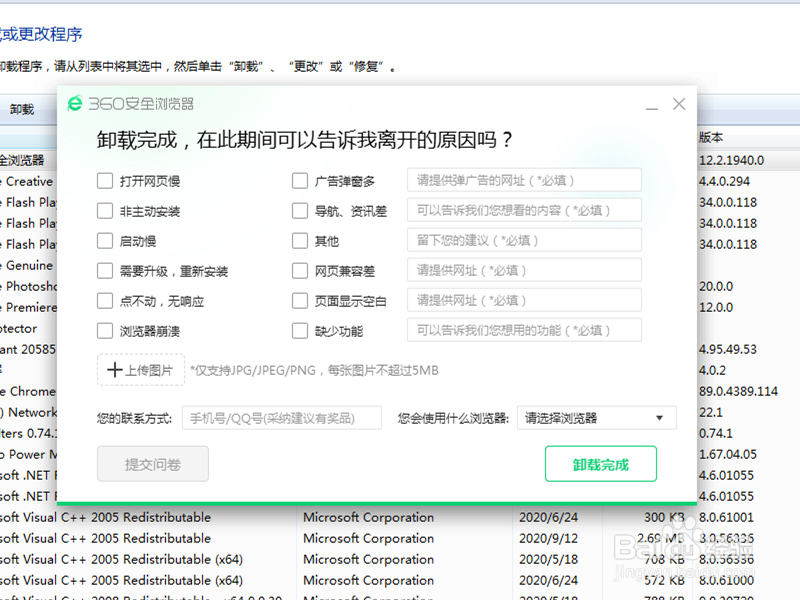Click the 360 browser logo icon
Image resolution: width=800 pixels, height=600 pixels.
coord(75,104)
